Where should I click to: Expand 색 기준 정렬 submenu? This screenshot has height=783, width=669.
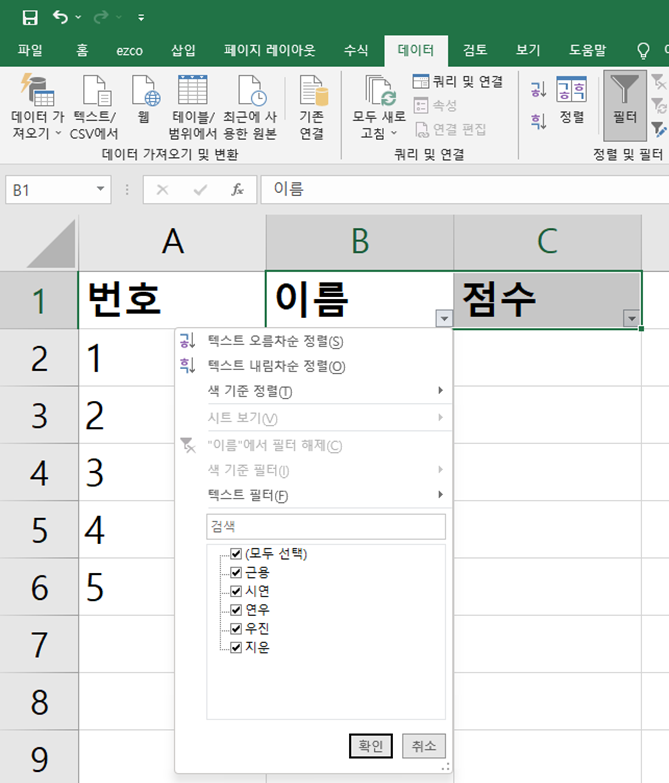pos(314,391)
